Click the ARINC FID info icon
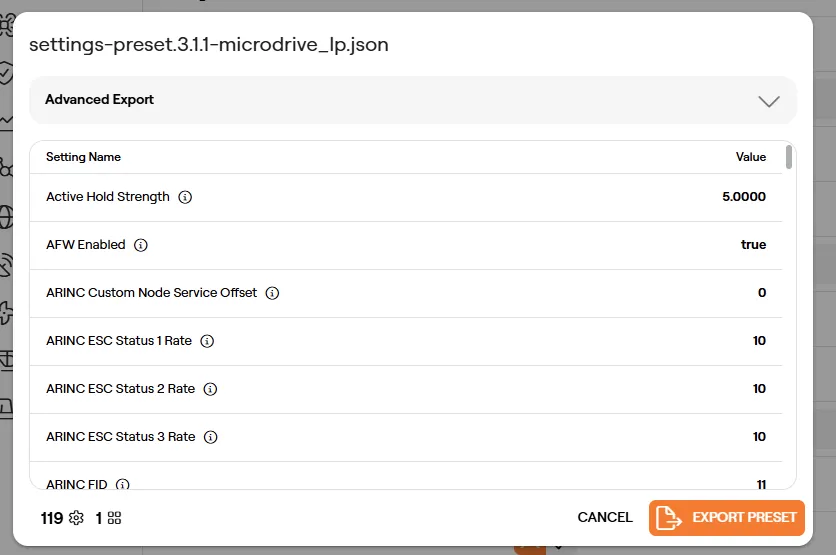This screenshot has width=836, height=555. point(123,484)
